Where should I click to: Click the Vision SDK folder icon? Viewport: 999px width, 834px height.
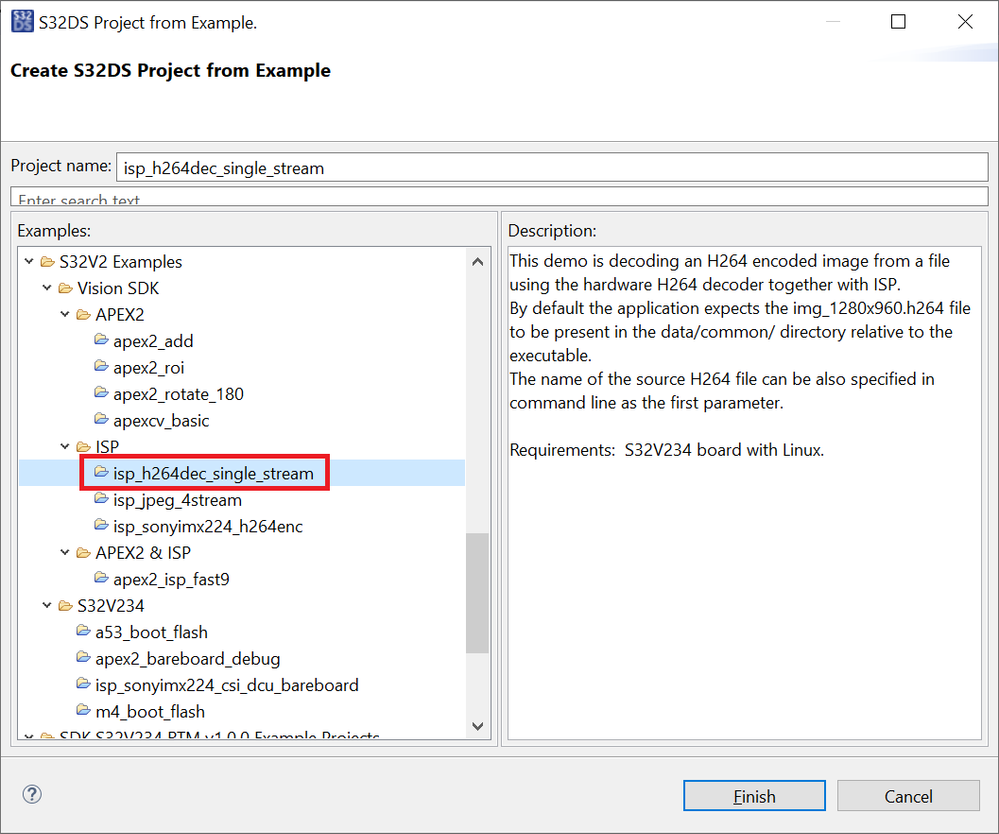coord(65,288)
